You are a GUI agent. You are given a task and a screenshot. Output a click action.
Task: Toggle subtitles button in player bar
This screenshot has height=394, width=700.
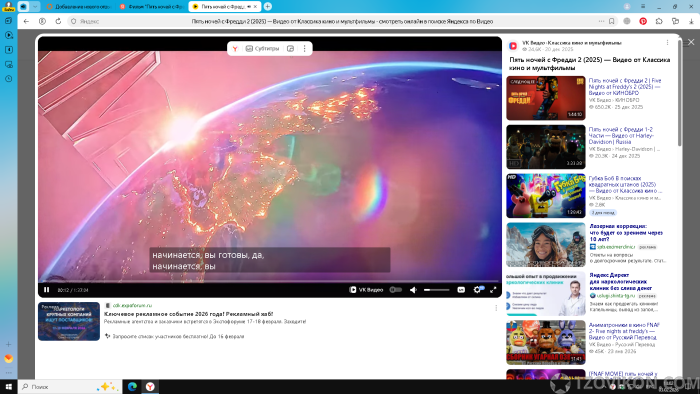461,290
